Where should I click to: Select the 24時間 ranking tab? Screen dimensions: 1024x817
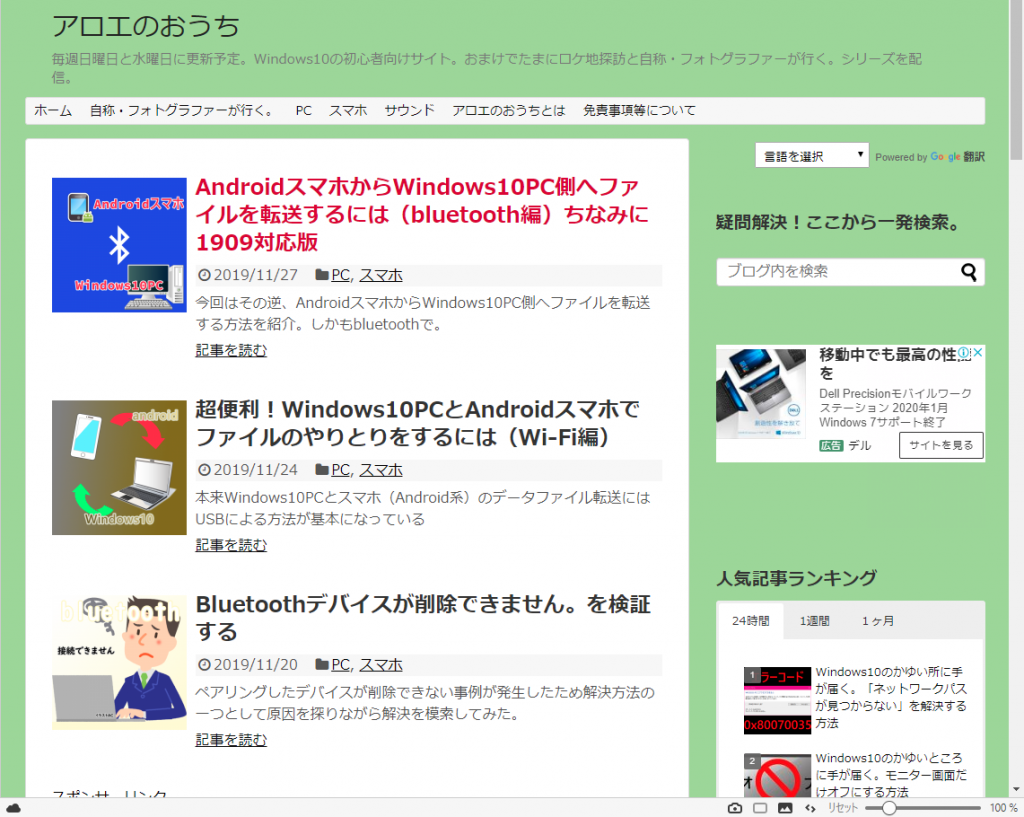[x=750, y=621]
